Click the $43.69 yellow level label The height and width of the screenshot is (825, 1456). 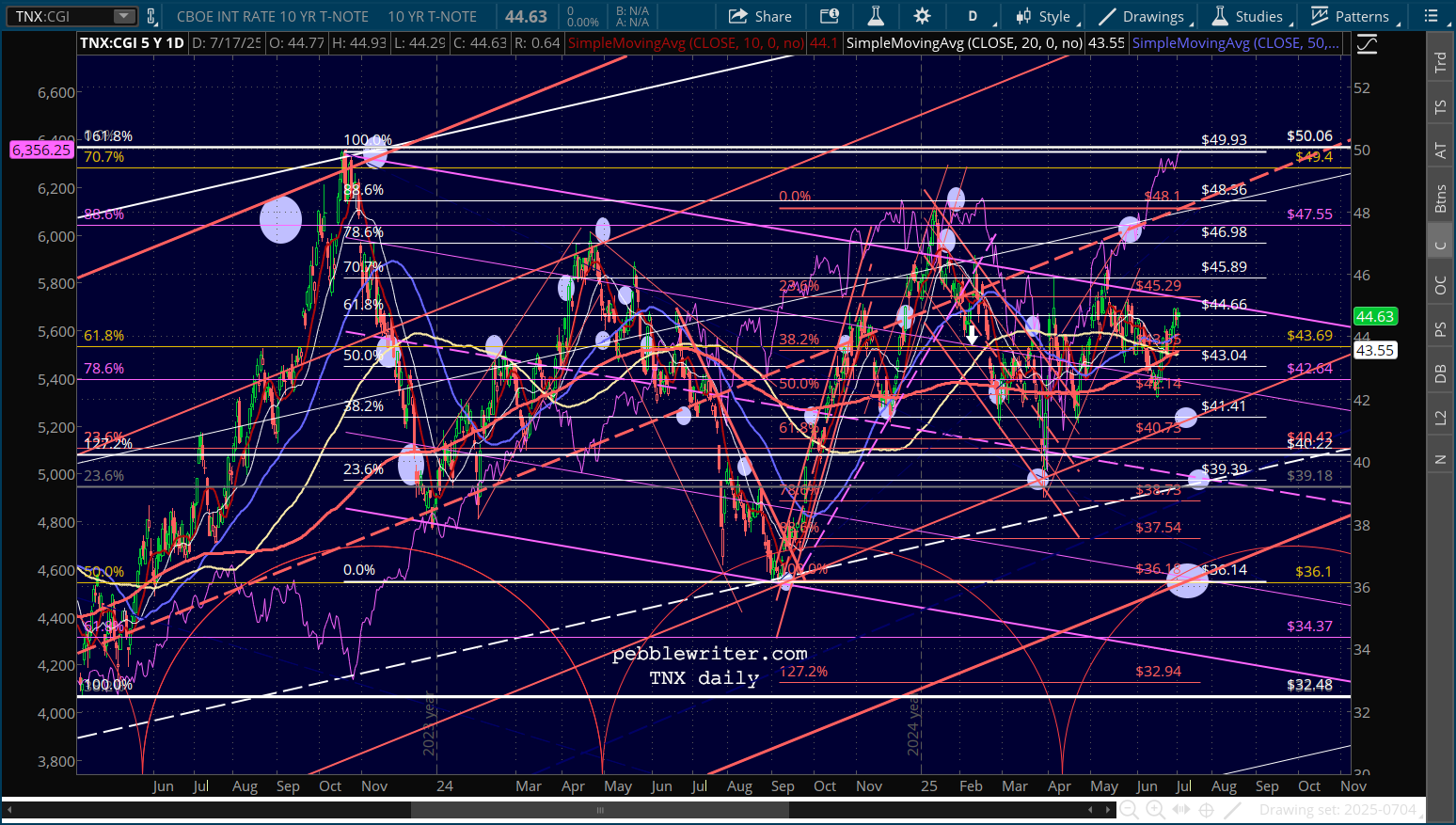(1310, 335)
